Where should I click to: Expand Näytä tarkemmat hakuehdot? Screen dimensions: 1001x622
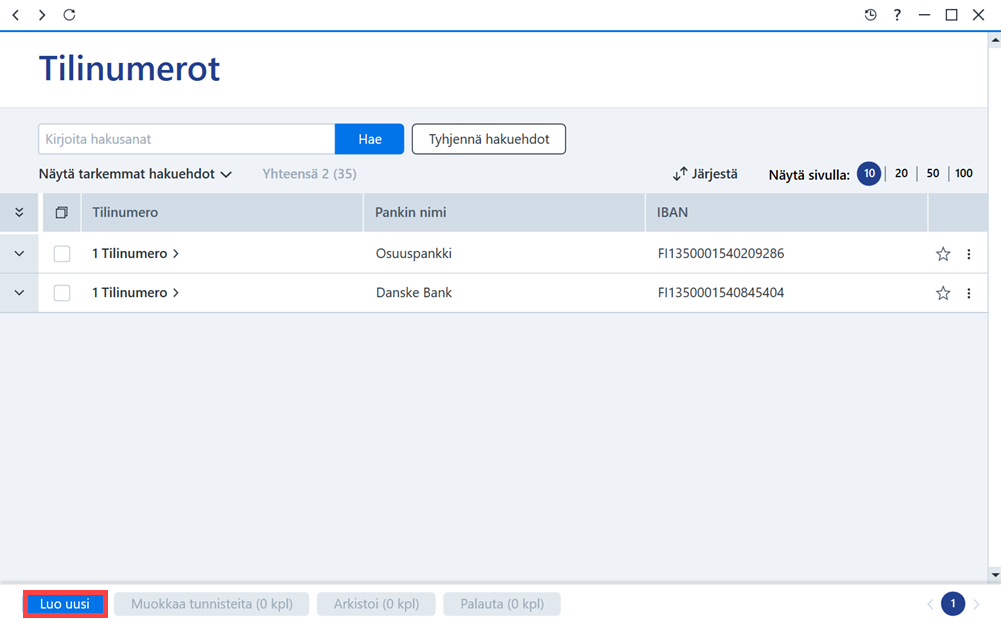point(135,174)
